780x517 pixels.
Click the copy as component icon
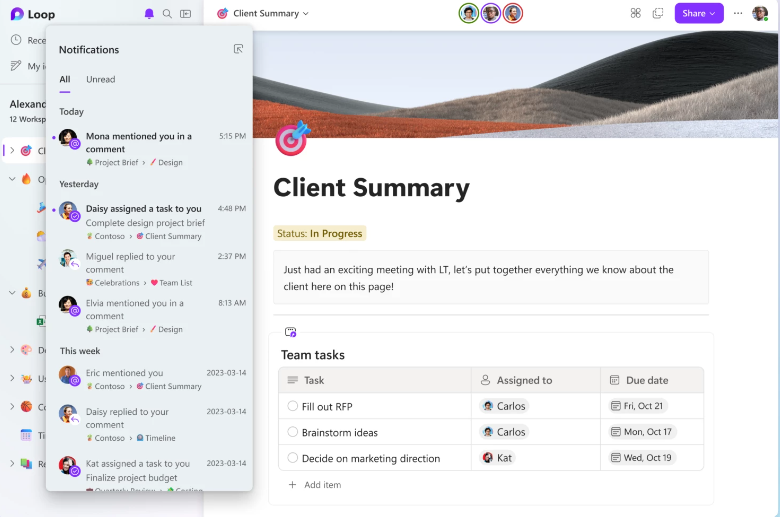[658, 14]
